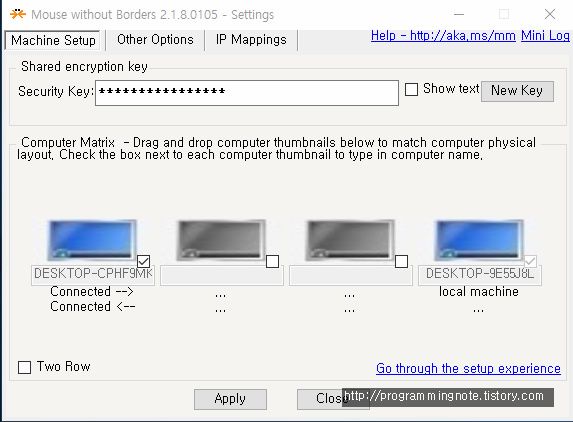Viewport: 573px width, 422px height.
Task: Check the third computer slot checkbox
Action: (401, 262)
